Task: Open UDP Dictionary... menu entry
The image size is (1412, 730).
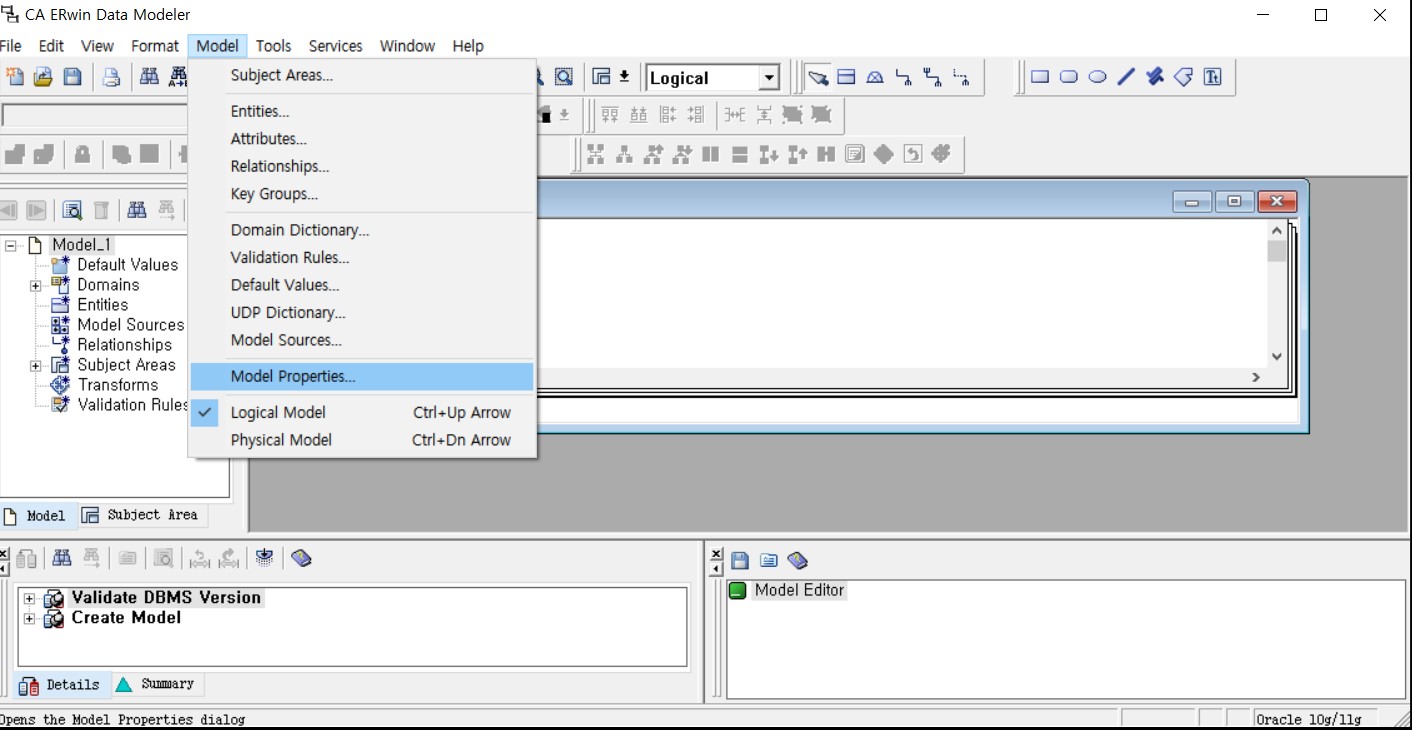Action: [x=362, y=313]
